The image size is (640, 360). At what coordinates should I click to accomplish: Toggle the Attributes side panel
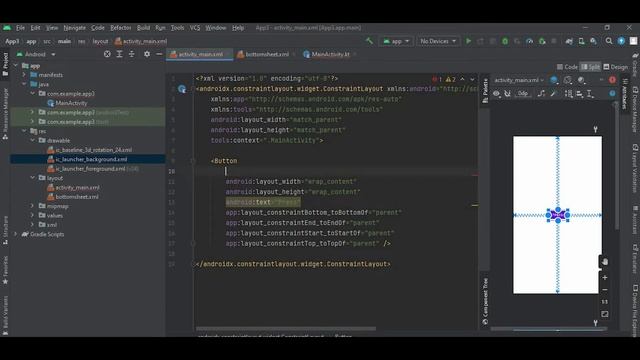tap(624, 94)
